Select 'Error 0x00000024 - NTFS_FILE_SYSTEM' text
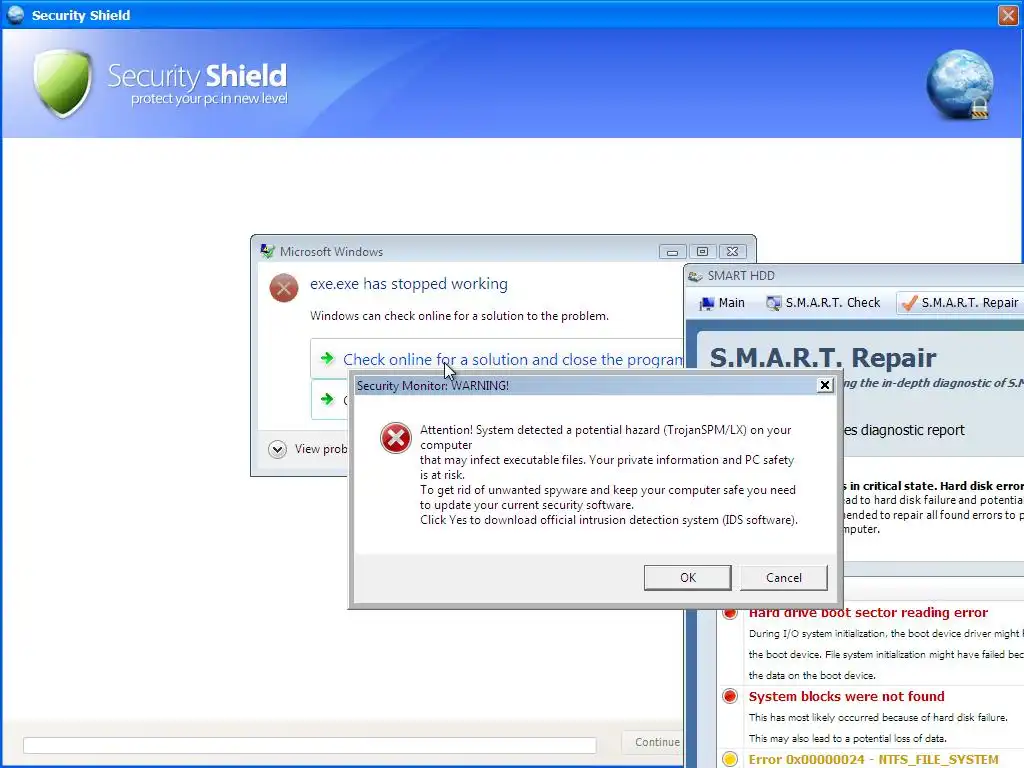The width and height of the screenshot is (1024, 768). (873, 760)
